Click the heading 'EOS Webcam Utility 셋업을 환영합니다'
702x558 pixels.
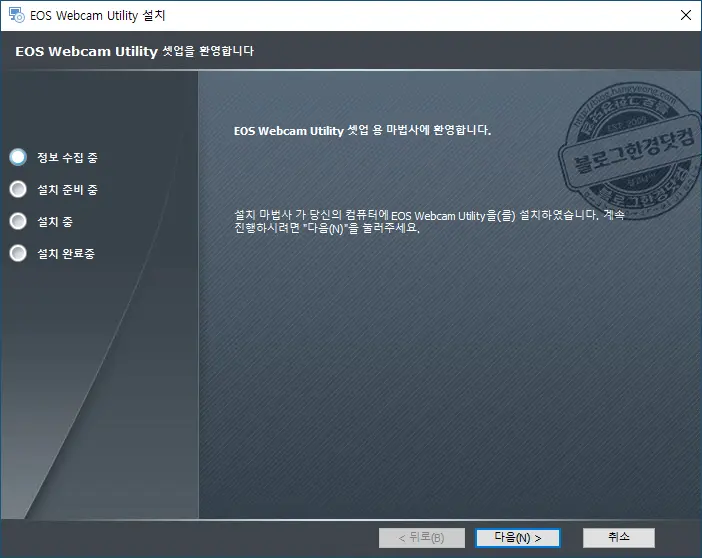[134, 52]
